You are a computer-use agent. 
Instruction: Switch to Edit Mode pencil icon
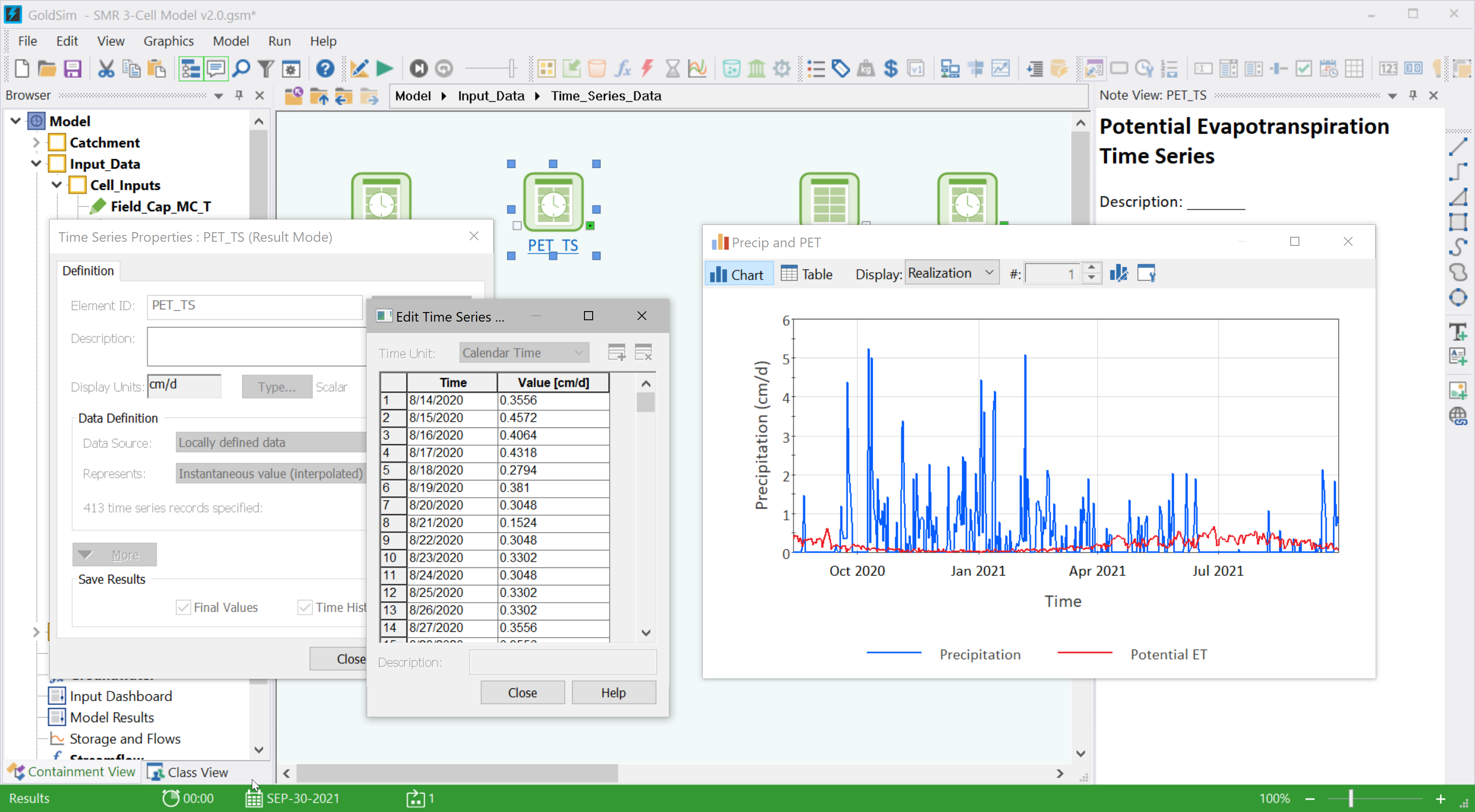point(359,69)
